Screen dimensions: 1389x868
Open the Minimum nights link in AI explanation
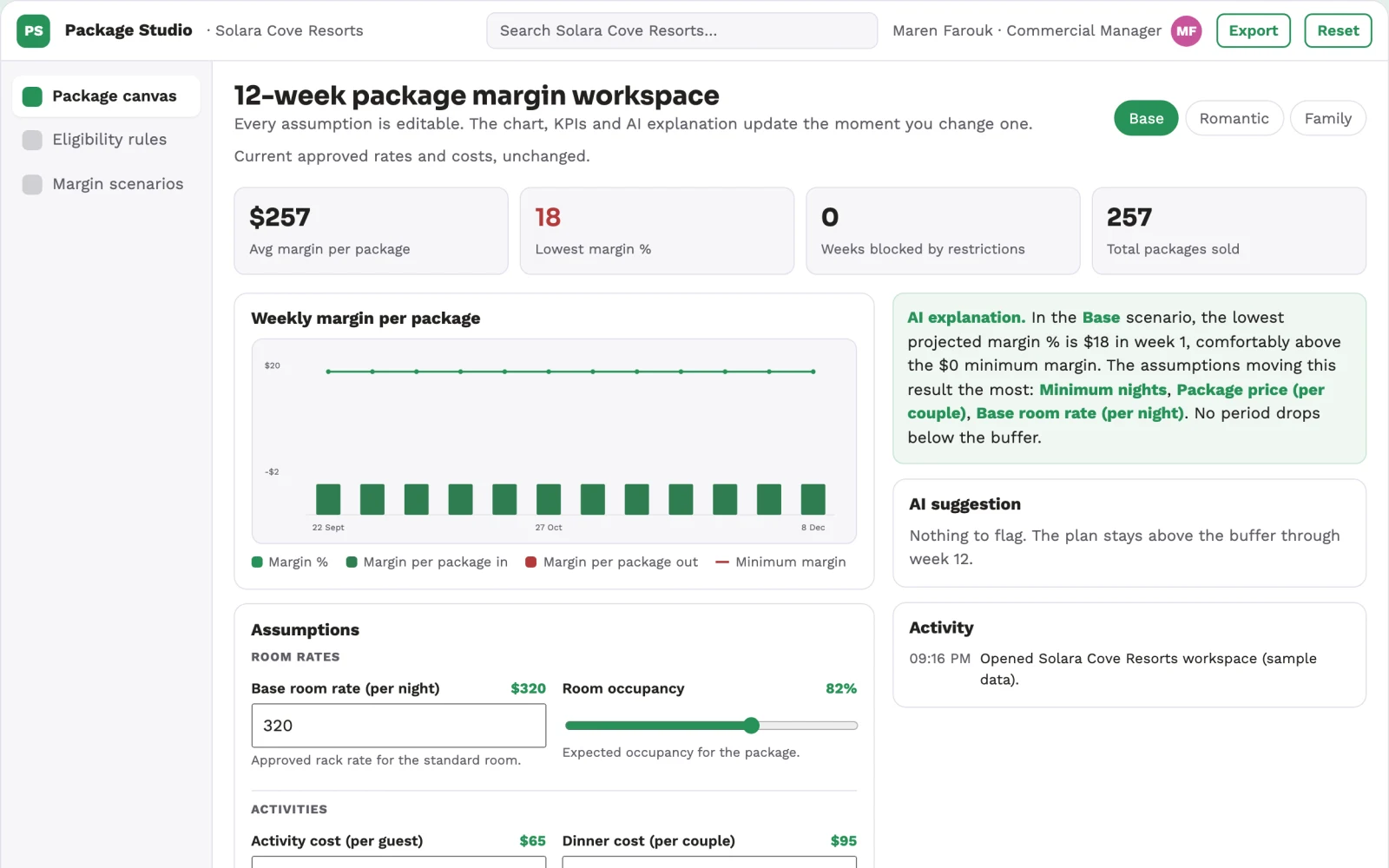coord(1103,390)
